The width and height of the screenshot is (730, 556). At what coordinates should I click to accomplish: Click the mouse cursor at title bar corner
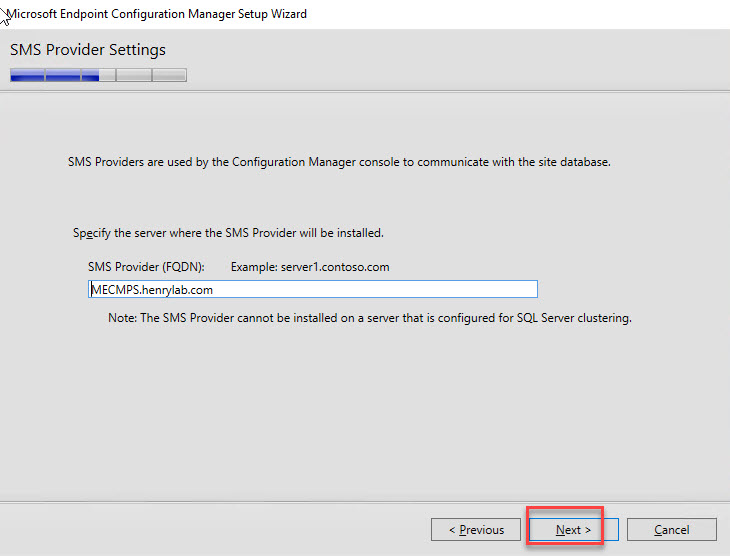5,14
